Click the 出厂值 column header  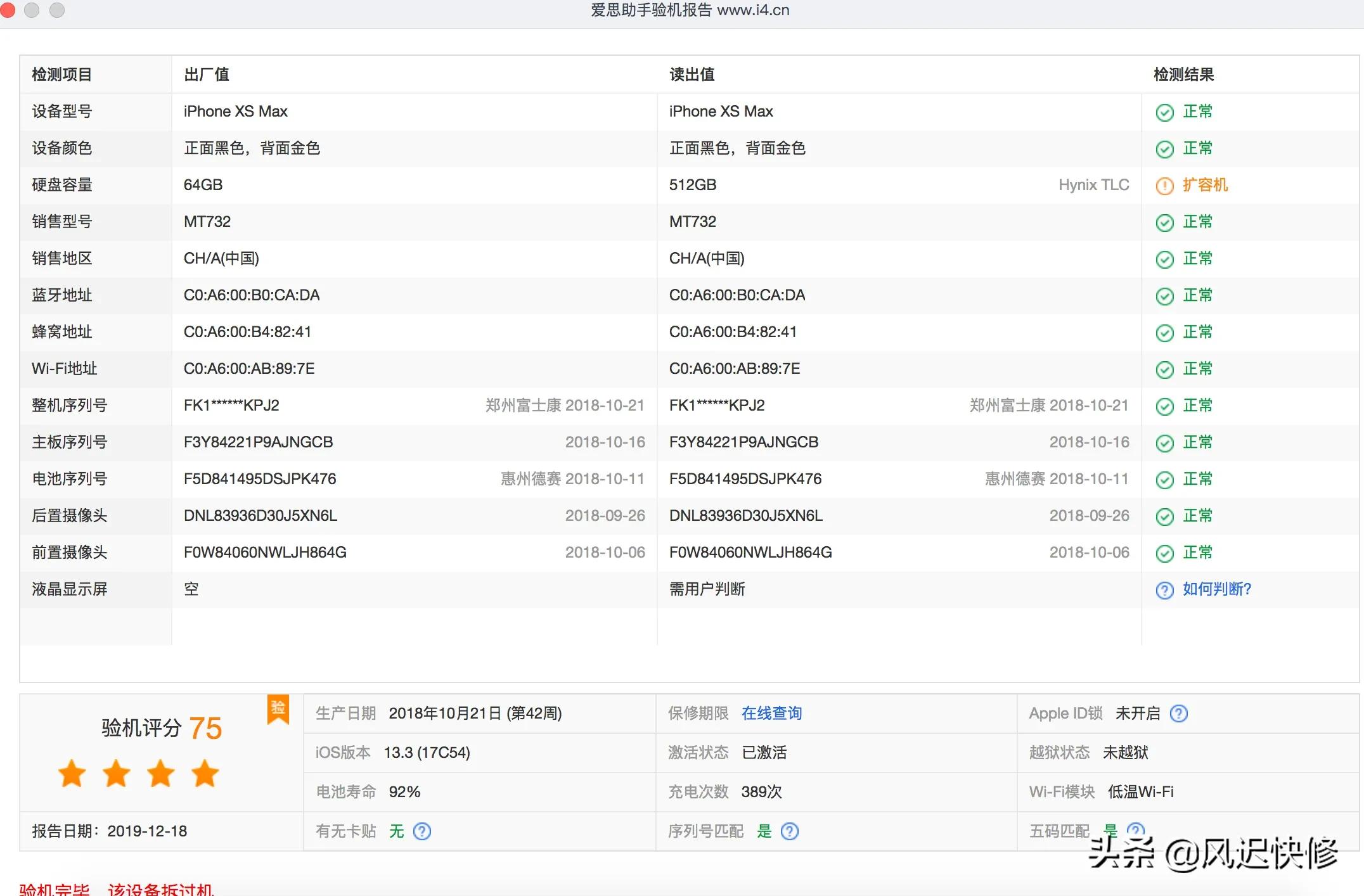coord(206,75)
